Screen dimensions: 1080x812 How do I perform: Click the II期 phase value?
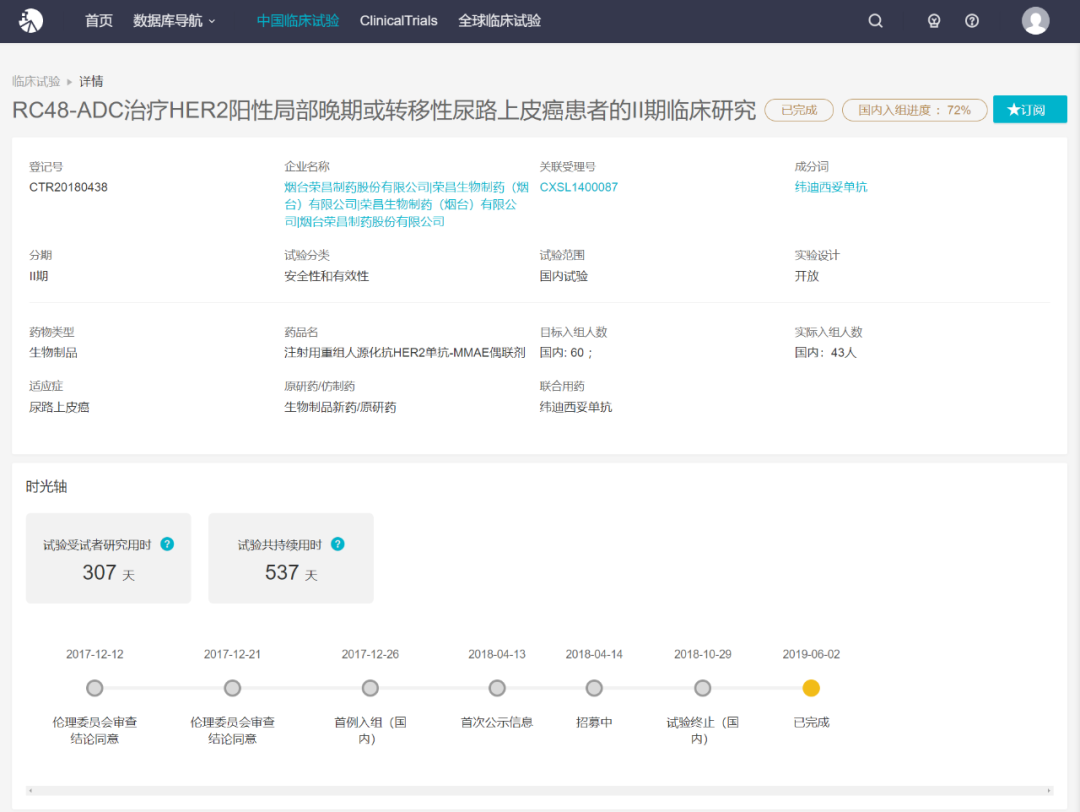point(39,276)
